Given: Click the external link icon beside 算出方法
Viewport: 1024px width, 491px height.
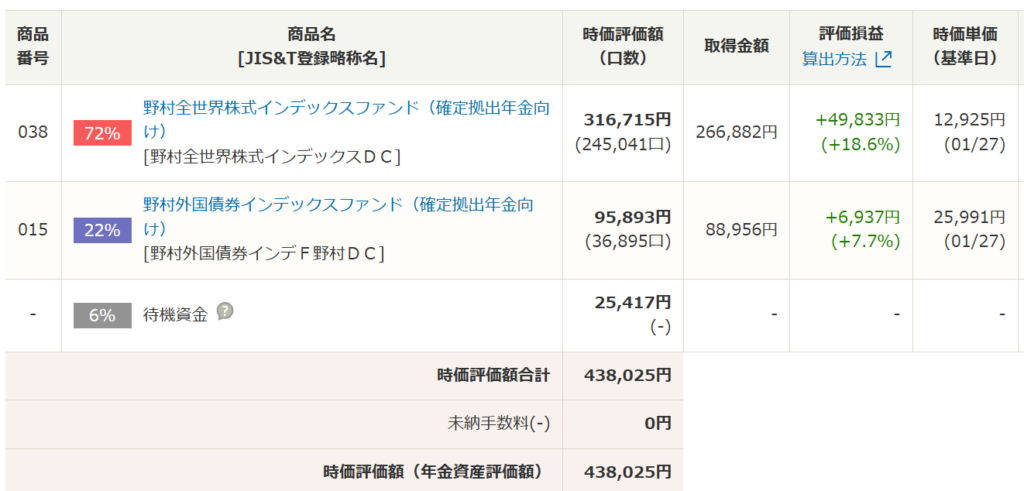Looking at the screenshot, I should click(x=883, y=59).
